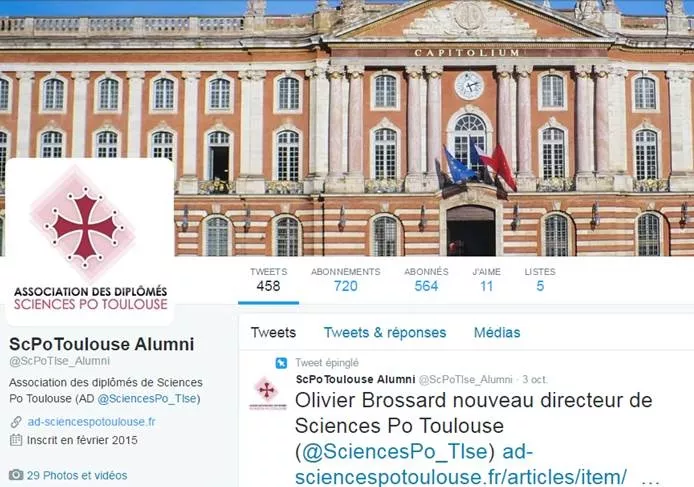This screenshot has height=487, width=694.
Task: Open the 29 Photos et vidéos link
Action: tap(77, 475)
